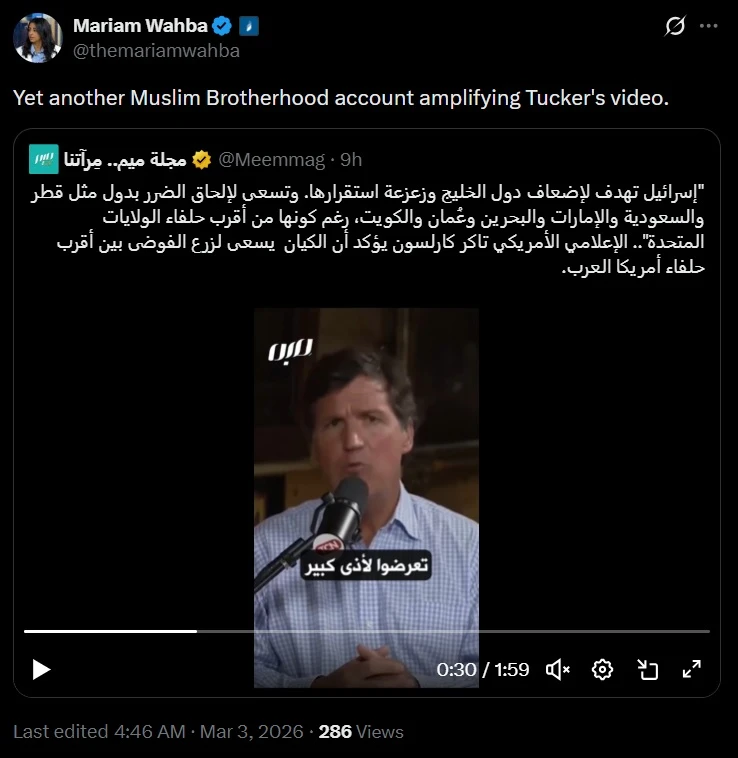
Task: Open video settings gear menu
Action: click(x=602, y=670)
